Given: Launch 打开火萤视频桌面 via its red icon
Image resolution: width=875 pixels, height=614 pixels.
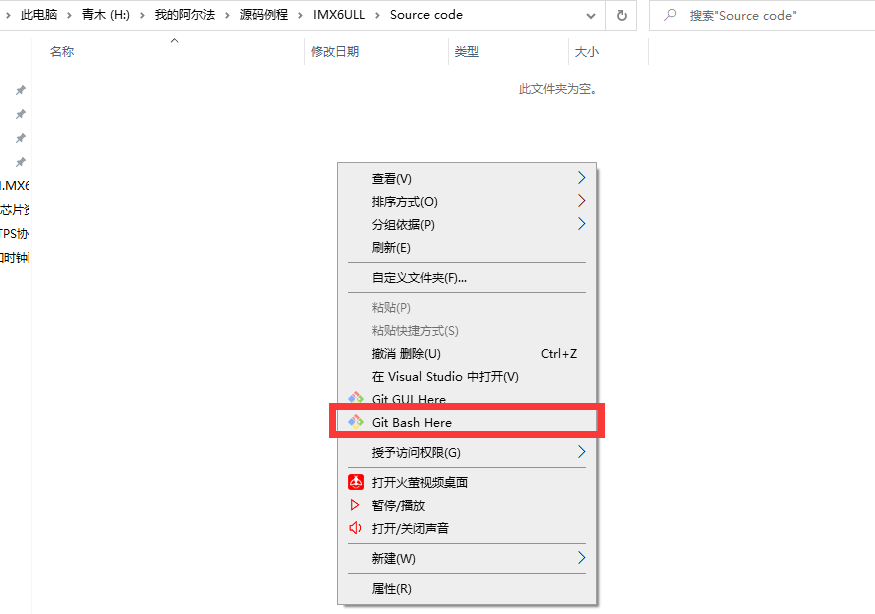Looking at the screenshot, I should [x=355, y=481].
